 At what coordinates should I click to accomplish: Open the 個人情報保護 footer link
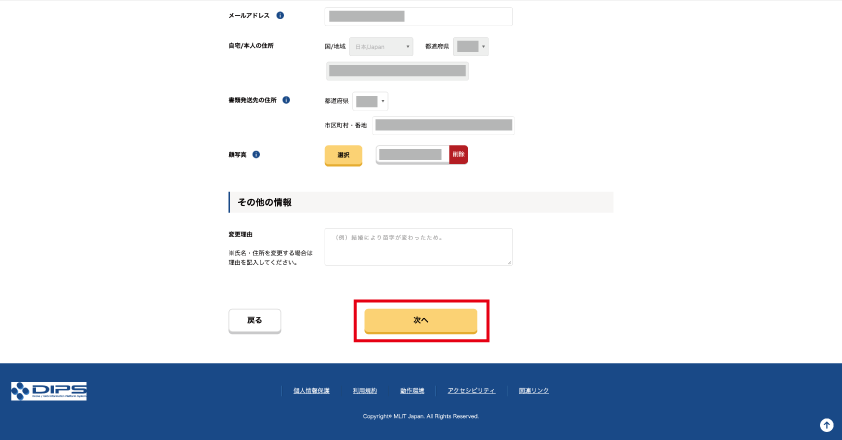(311, 391)
